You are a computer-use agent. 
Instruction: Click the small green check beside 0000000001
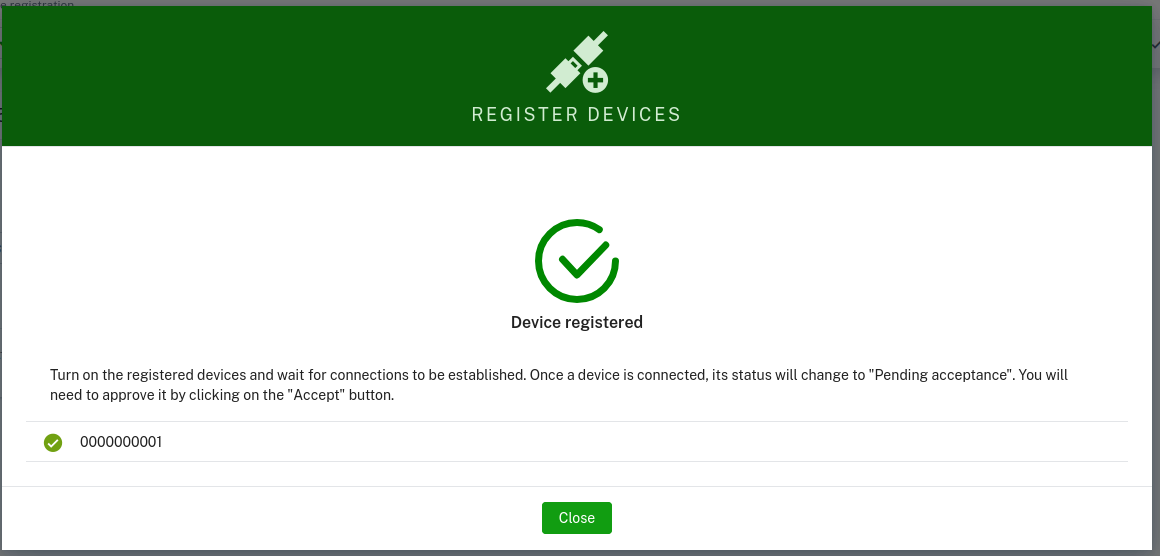[54, 442]
